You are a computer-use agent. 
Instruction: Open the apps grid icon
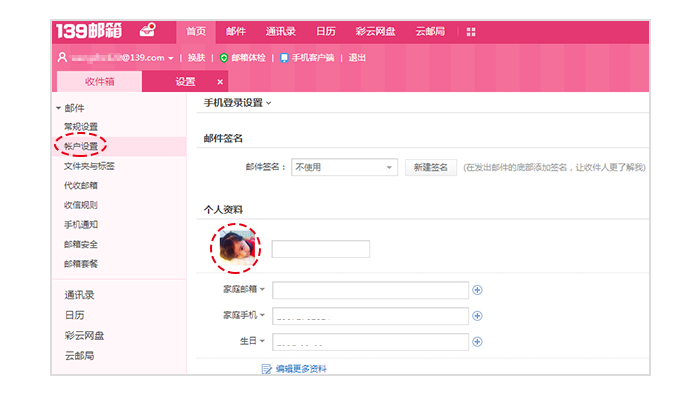[471, 32]
